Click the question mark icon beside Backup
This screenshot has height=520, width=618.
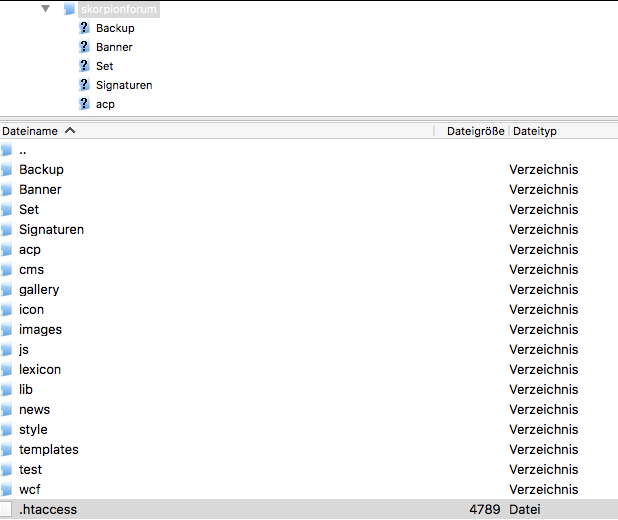(84, 28)
